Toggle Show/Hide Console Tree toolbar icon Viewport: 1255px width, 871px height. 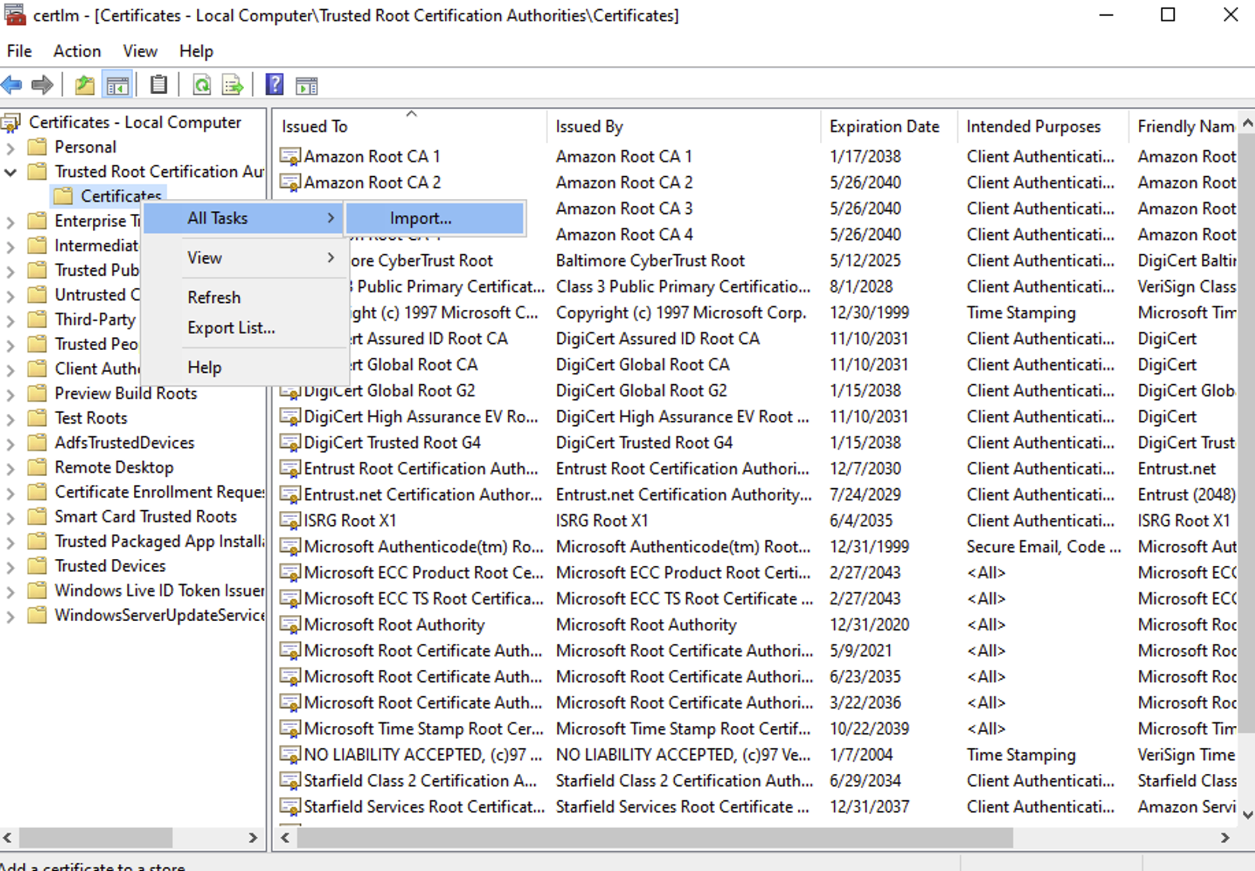click(x=117, y=86)
